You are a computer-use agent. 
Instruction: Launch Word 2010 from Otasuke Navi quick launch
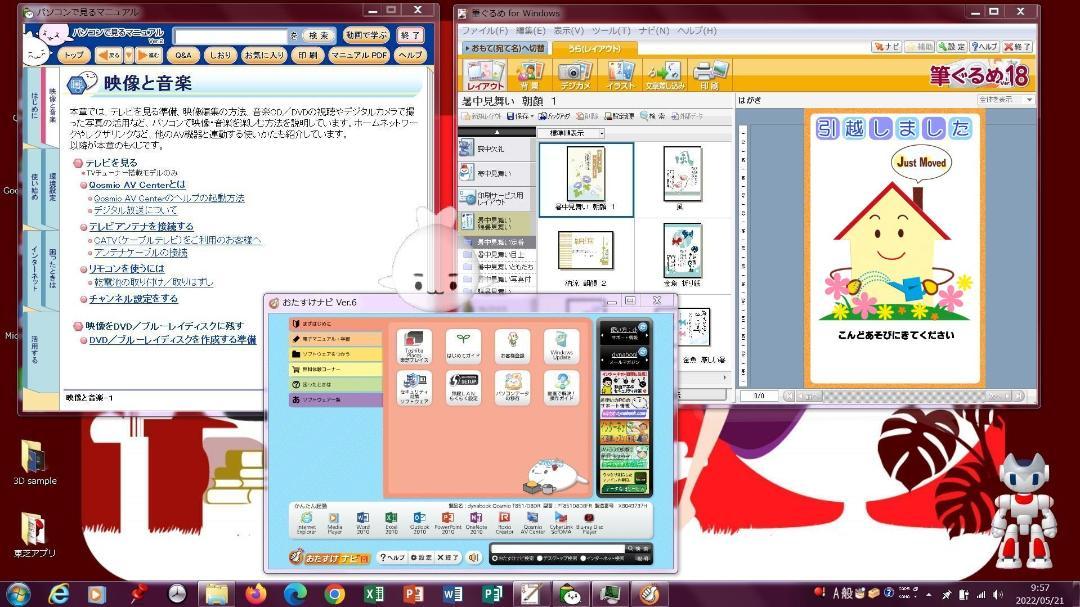(363, 523)
